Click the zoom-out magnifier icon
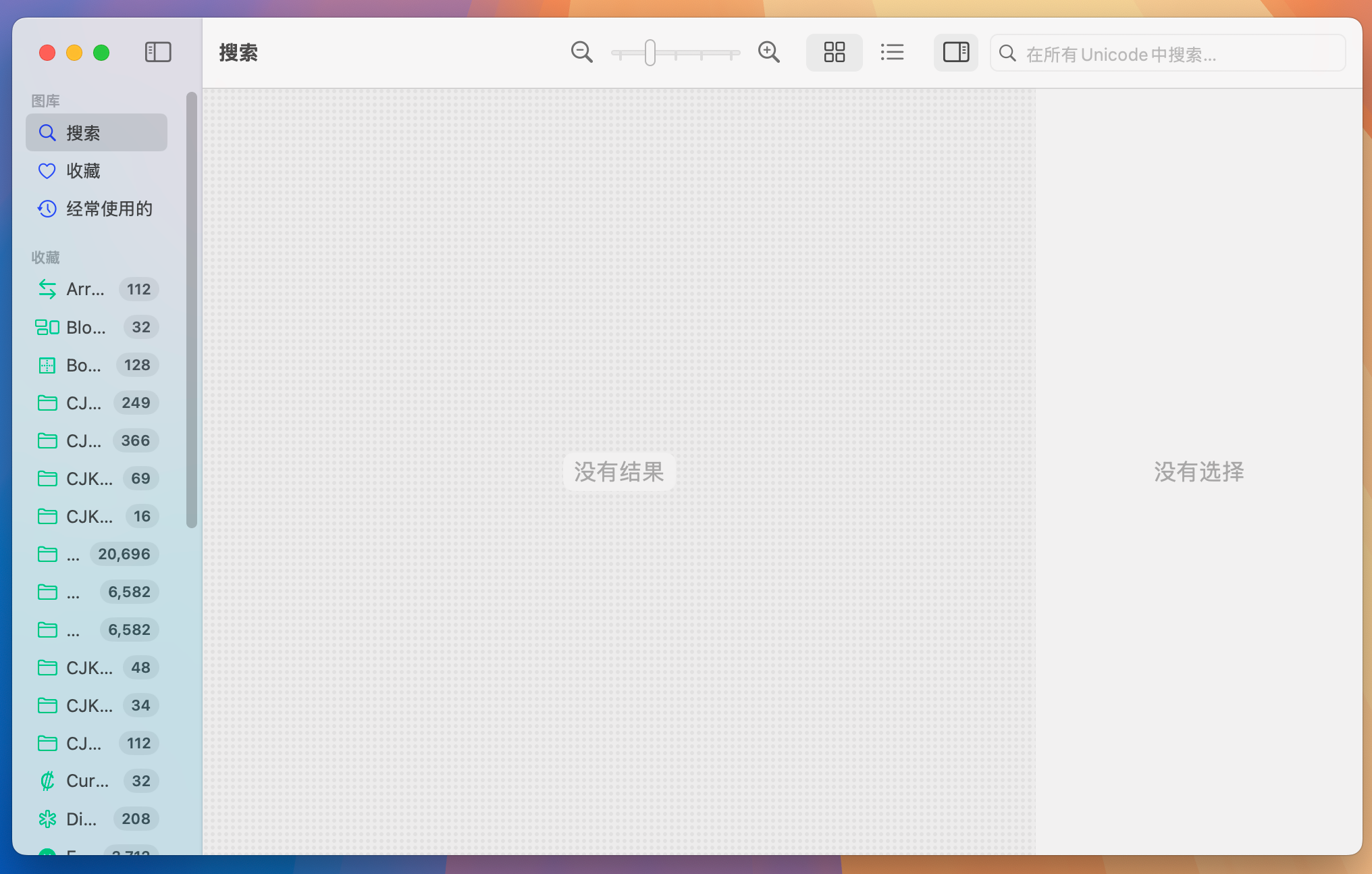 (x=581, y=52)
